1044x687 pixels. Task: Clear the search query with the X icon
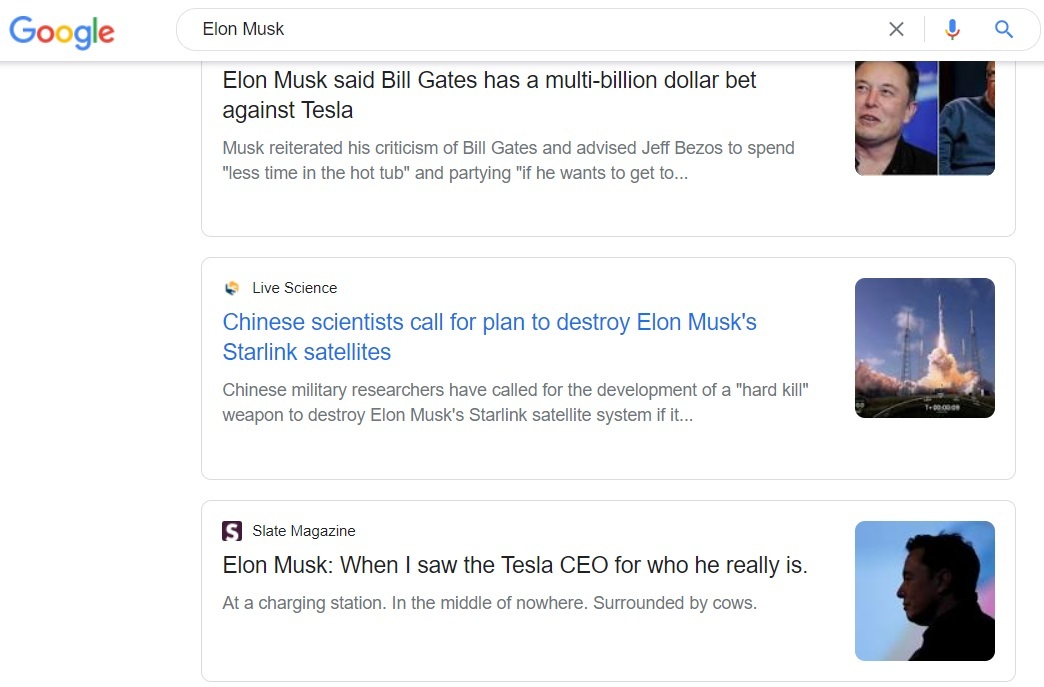coord(897,29)
